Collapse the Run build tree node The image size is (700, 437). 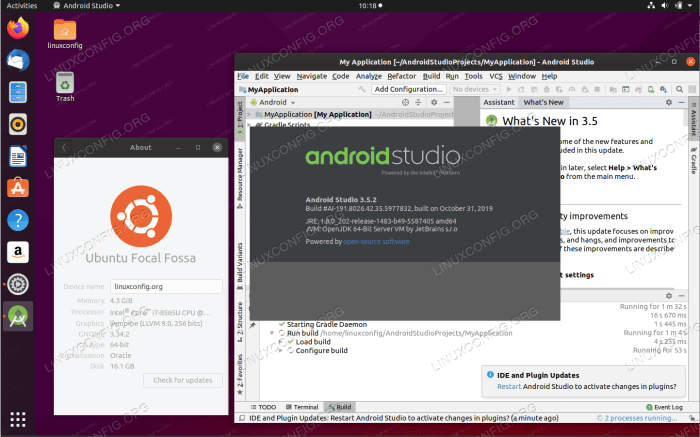(x=271, y=333)
